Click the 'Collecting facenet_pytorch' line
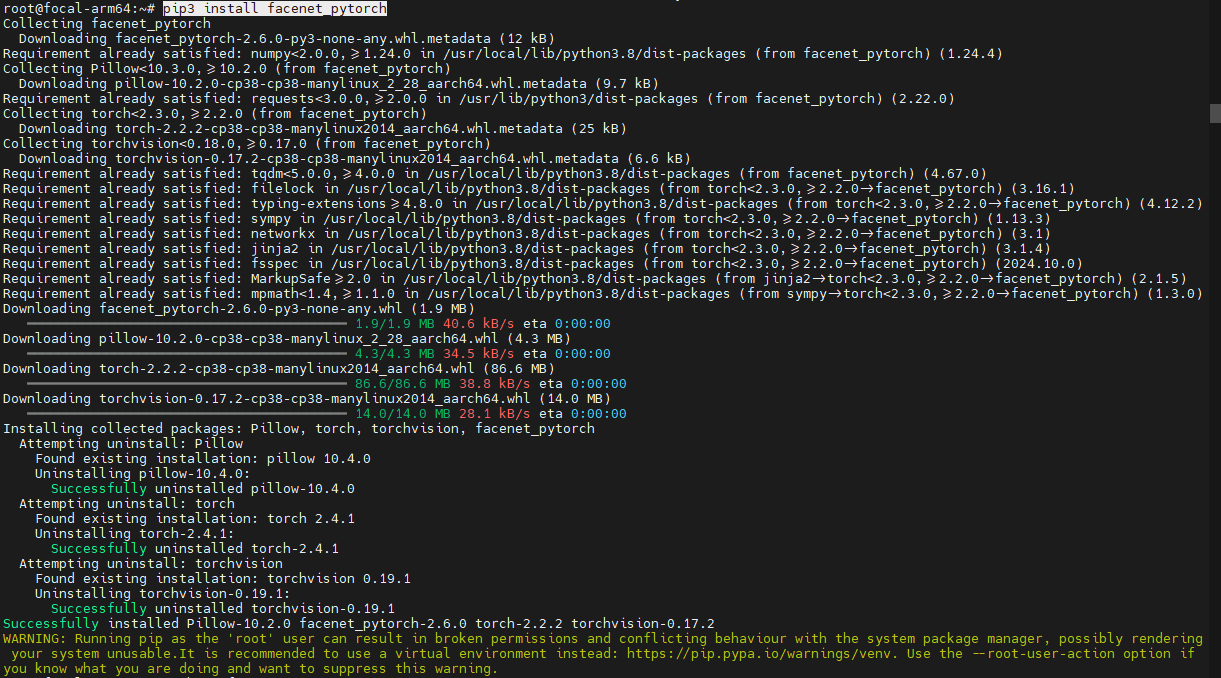This screenshot has height=678, width=1221. 107,23
